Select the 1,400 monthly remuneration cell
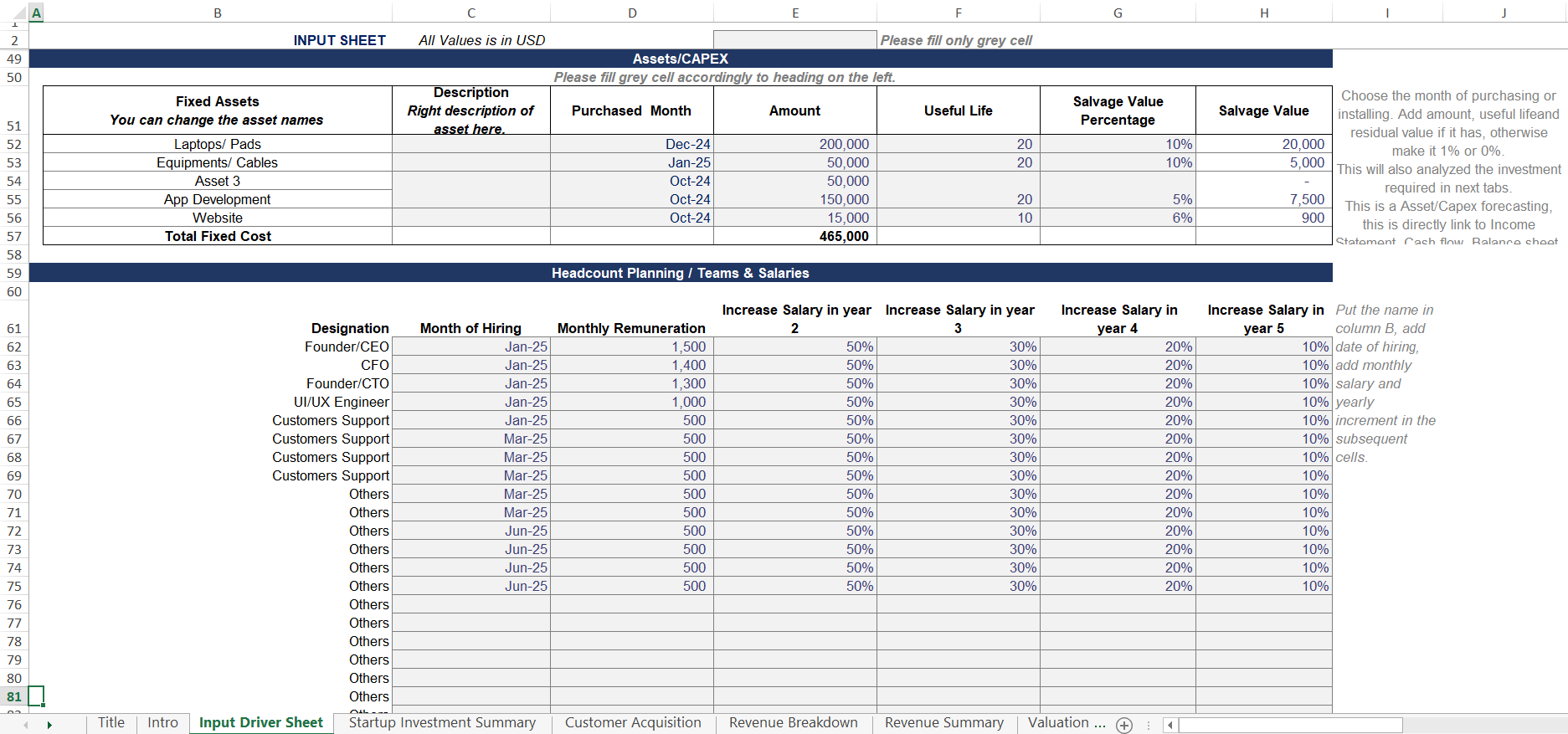Viewport: 1568px width, 734px height. coord(632,365)
